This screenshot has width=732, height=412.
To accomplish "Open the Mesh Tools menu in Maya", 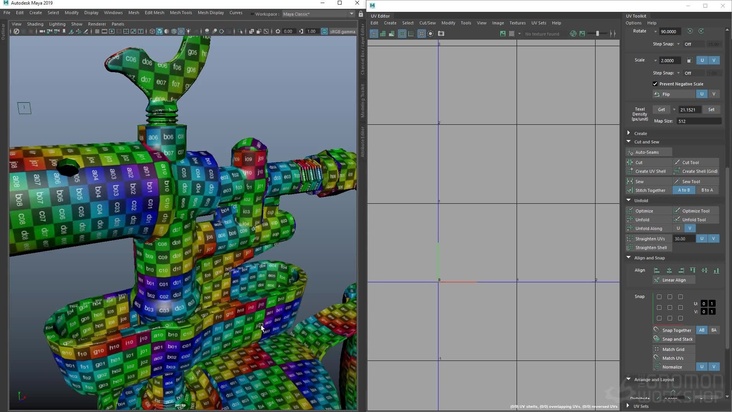I will tap(181, 13).
